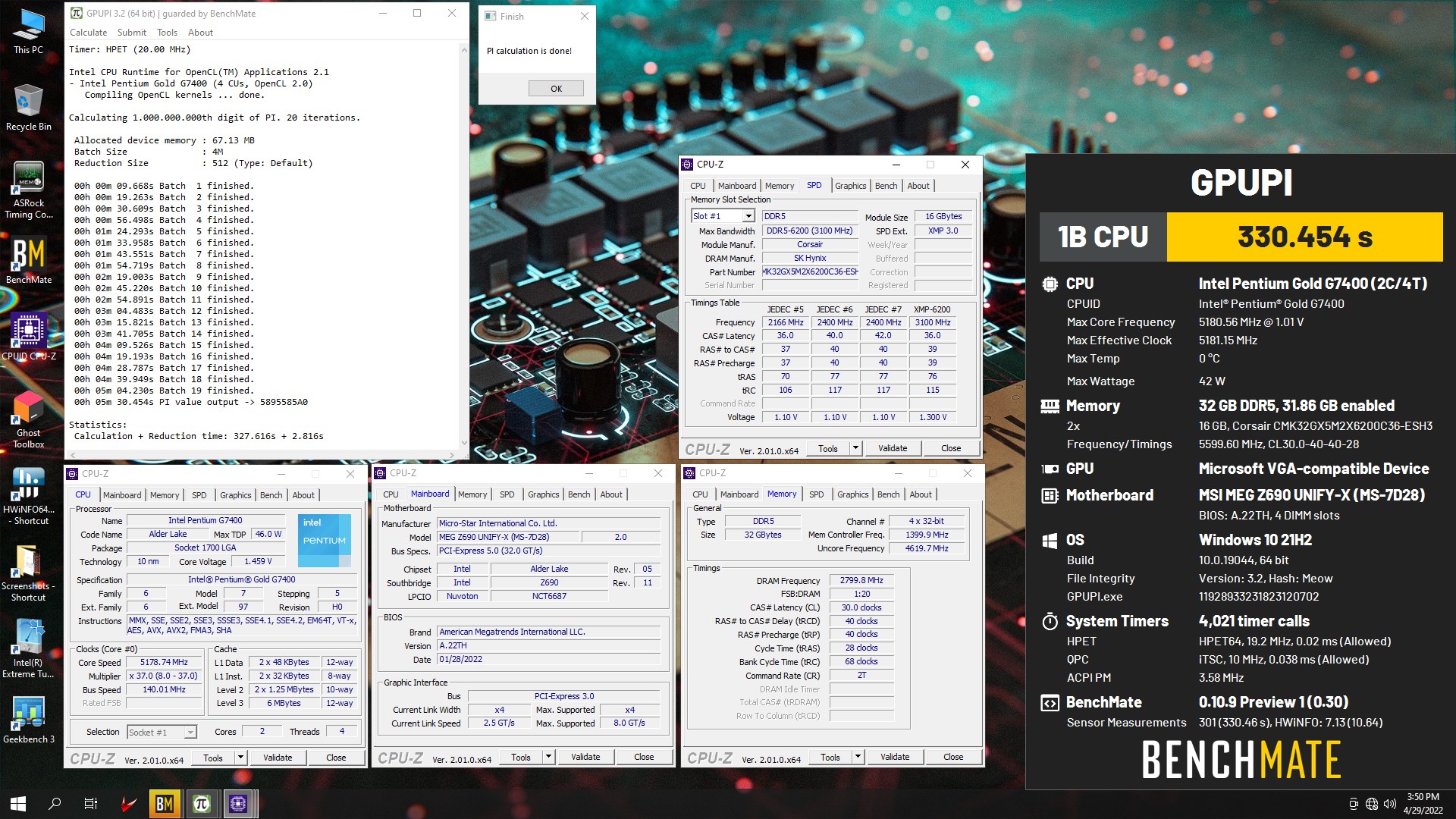
Task: Click the GPUPI title bar pi icon
Action: click(77, 13)
